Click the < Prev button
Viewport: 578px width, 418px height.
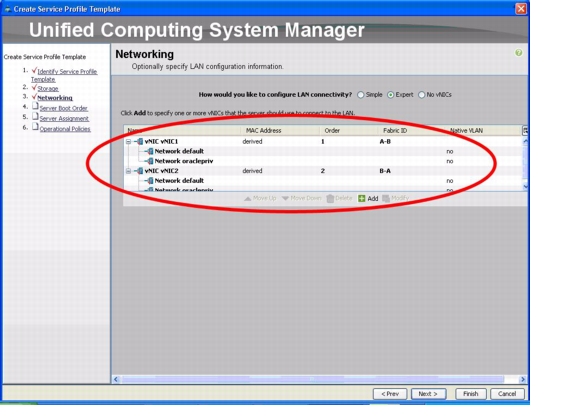(x=390, y=394)
